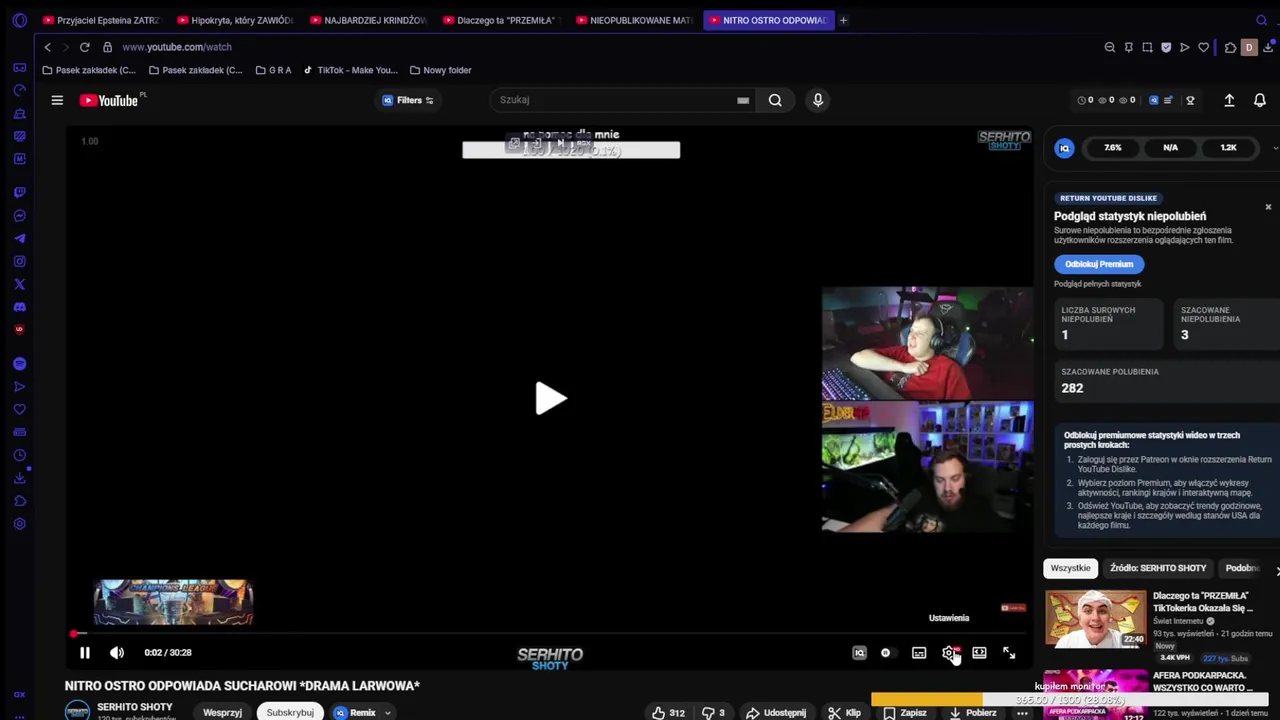Click 'Odblokuj Premium' button
Image resolution: width=1280 pixels, height=720 pixels.
(x=1099, y=264)
